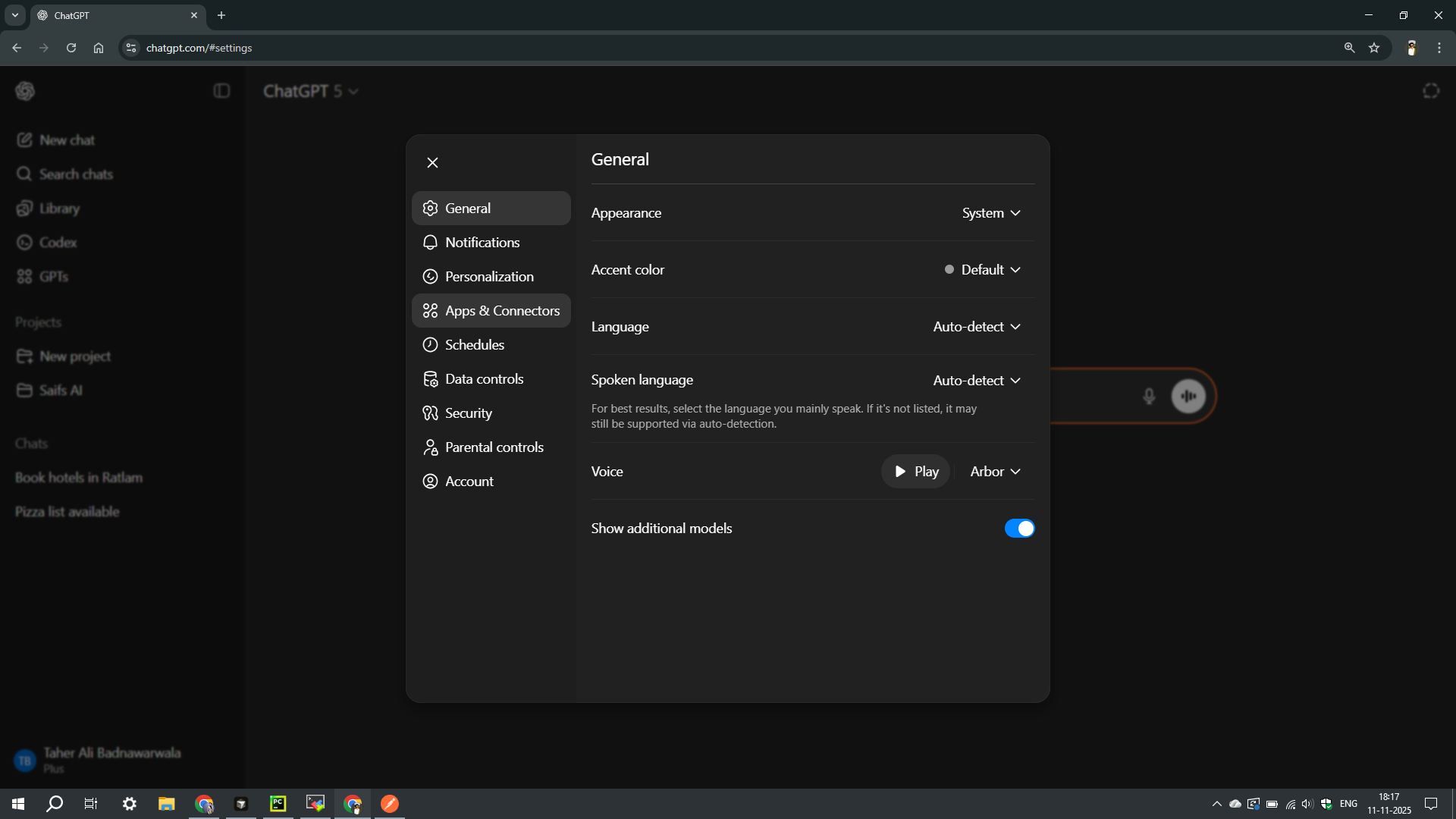Open the Chrome three-dot menu
Viewport: 1456px width, 819px height.
(1439, 48)
